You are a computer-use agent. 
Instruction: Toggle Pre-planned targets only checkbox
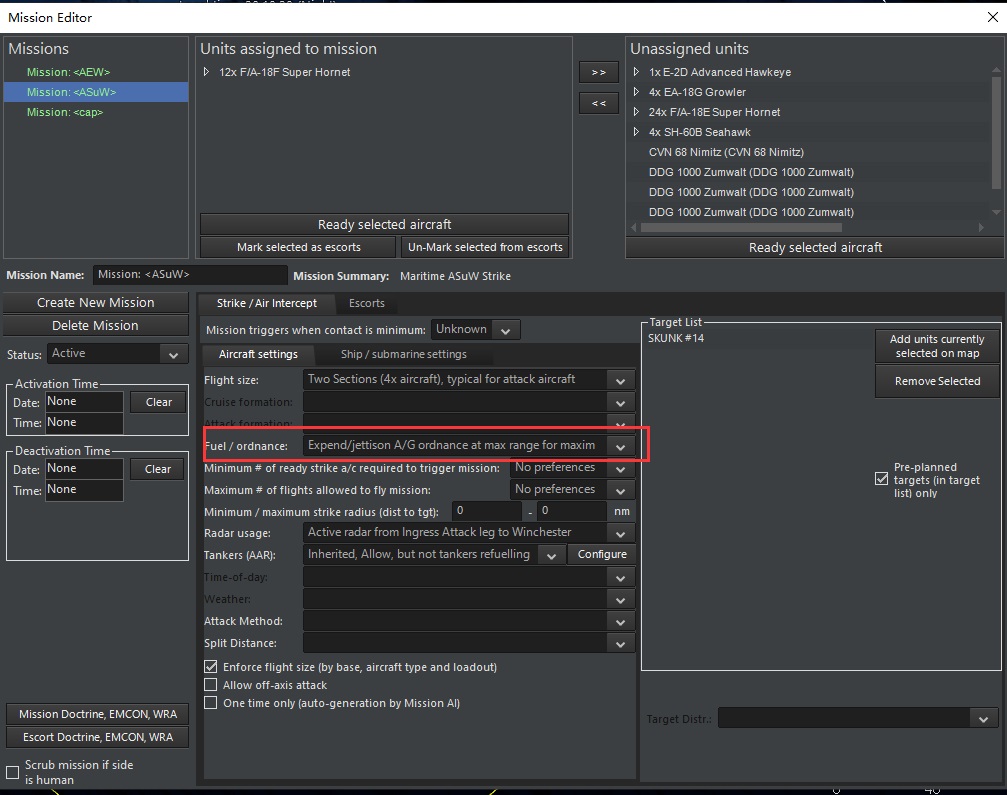pyautogui.click(x=882, y=478)
